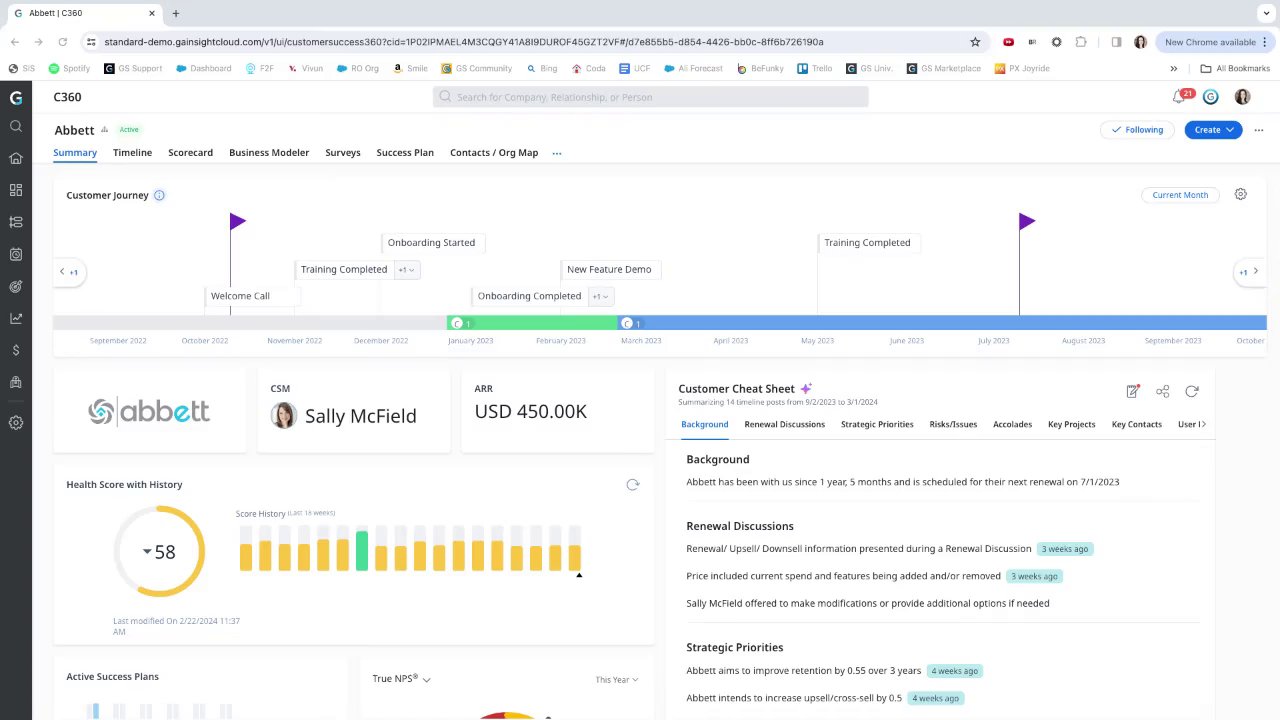The height and width of the screenshot is (720, 1280).
Task: Select the Renewal Discussions cheat sheet tab
Action: pyautogui.click(x=784, y=424)
